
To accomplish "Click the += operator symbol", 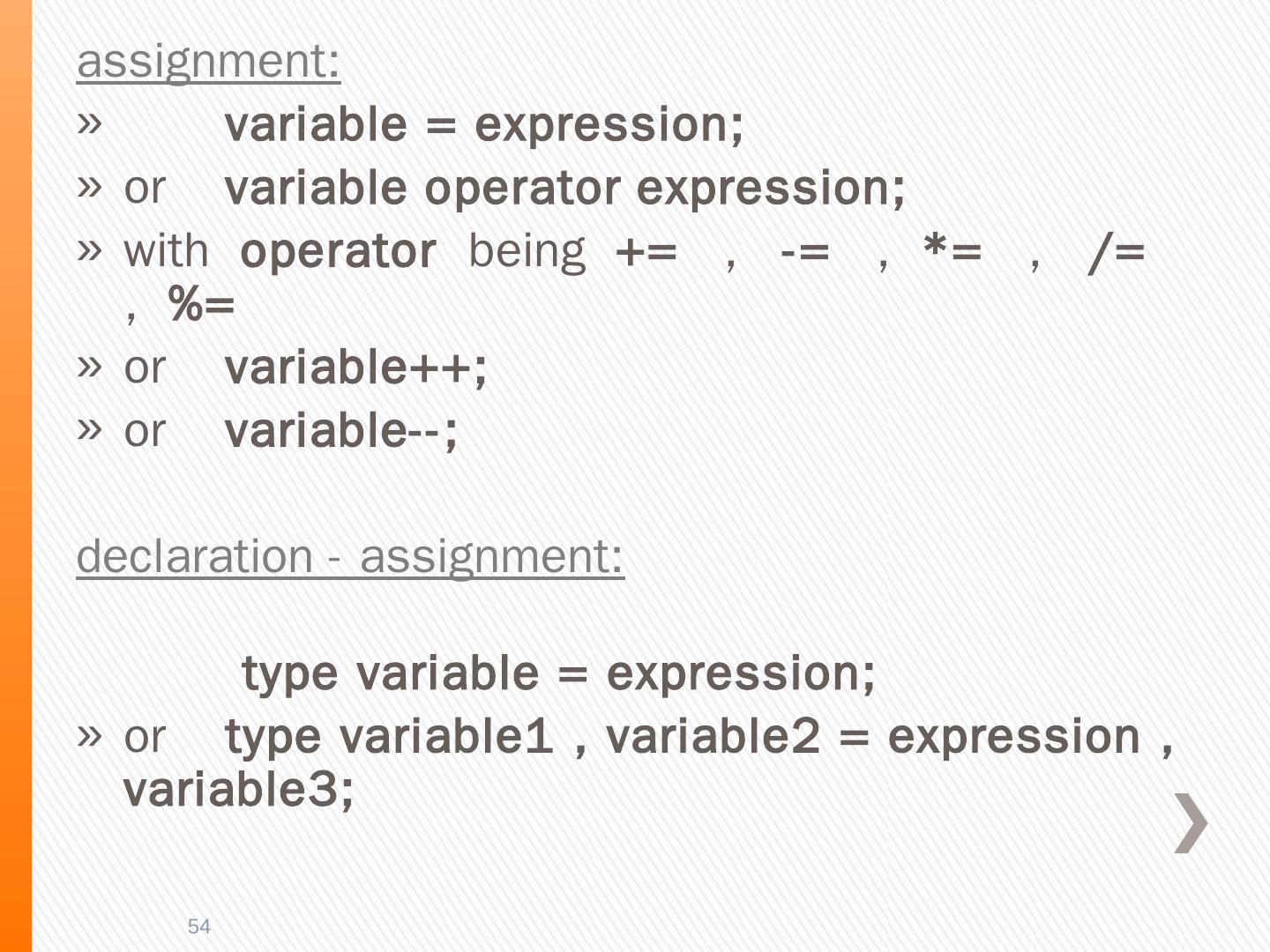I will pos(646,252).
